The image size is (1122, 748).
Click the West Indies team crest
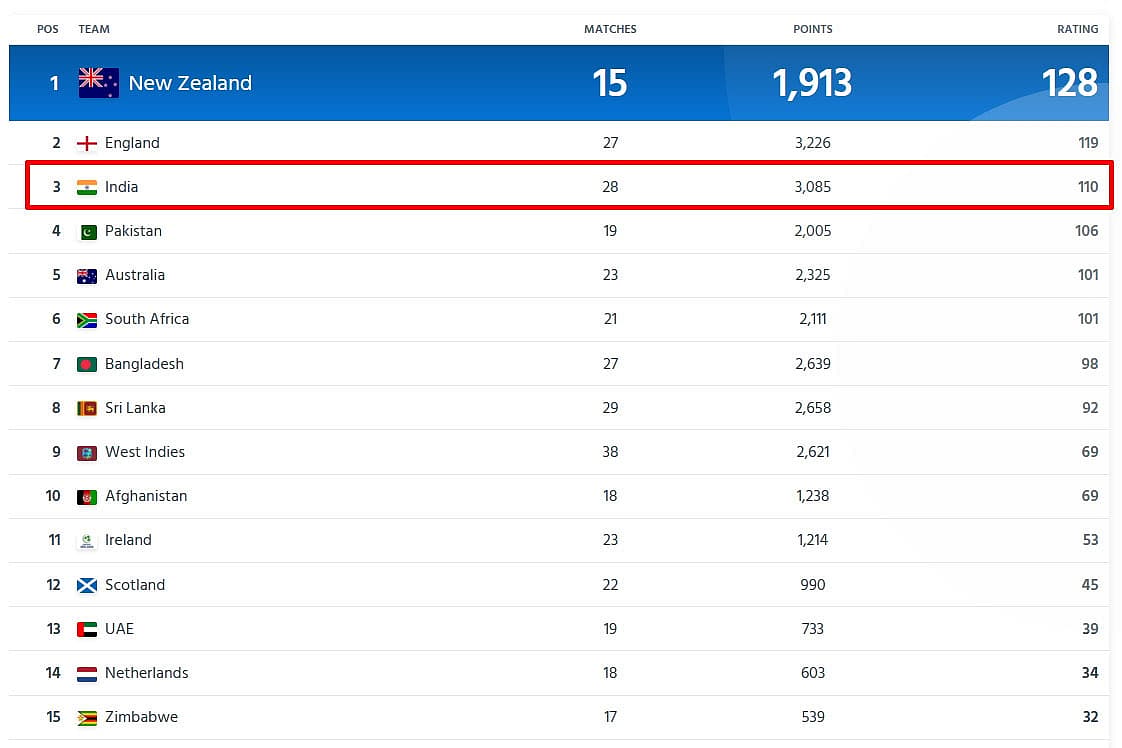click(x=87, y=453)
